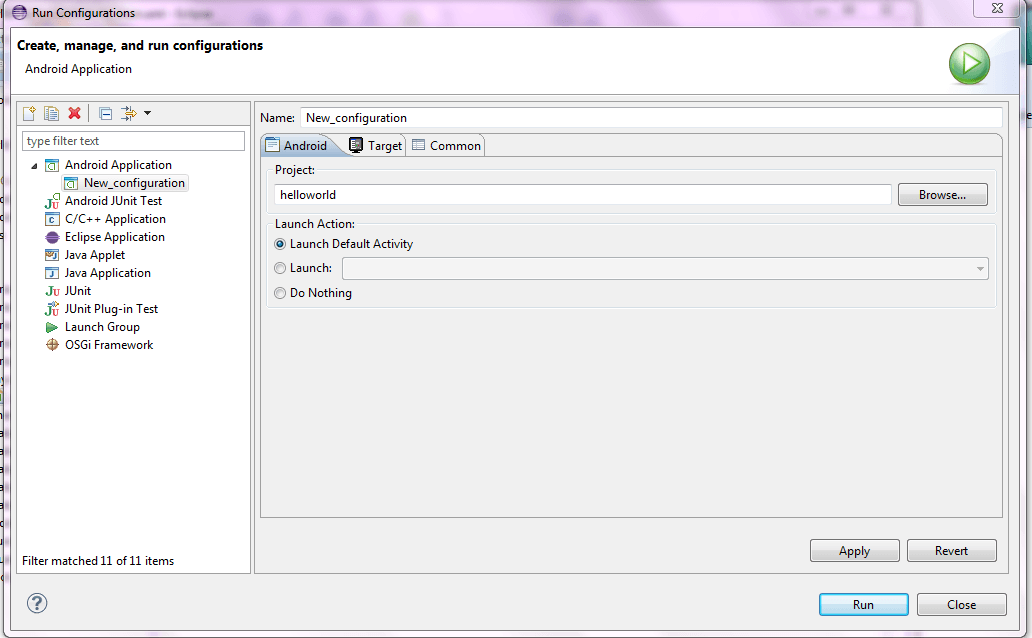Click the Apply button
Image resolution: width=1032 pixels, height=638 pixels.
coord(854,551)
